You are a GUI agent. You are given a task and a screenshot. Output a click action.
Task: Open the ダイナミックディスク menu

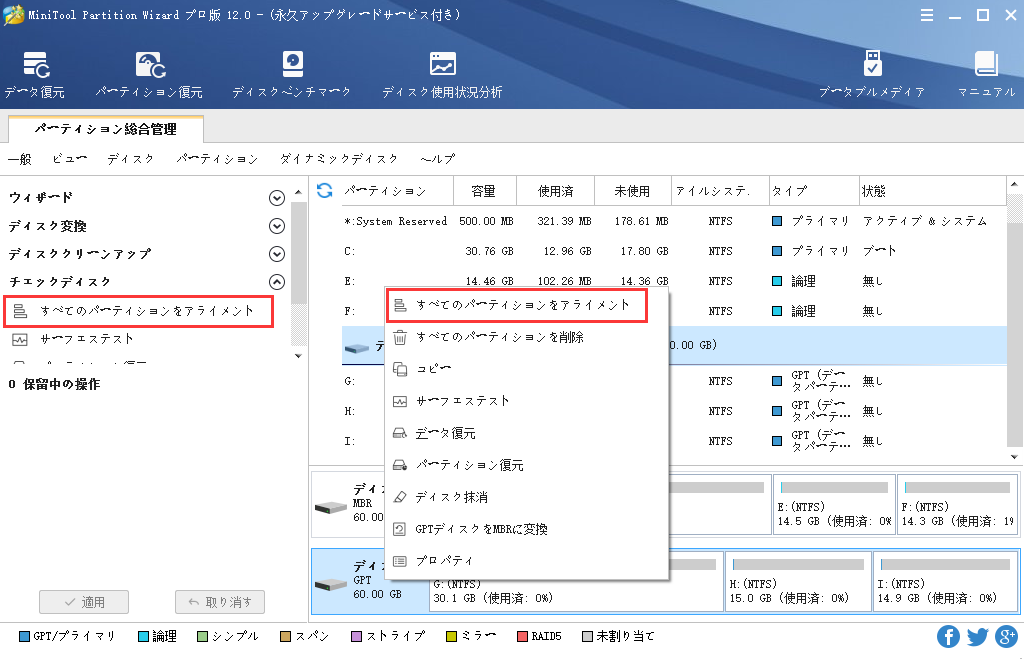point(339,159)
